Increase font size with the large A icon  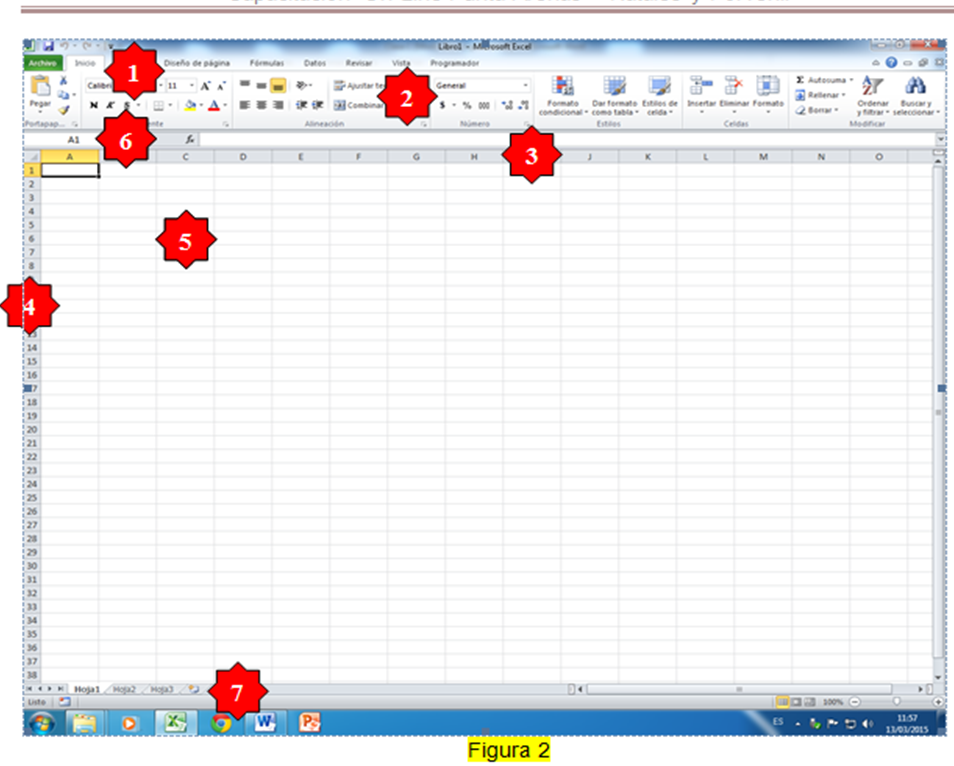point(206,86)
